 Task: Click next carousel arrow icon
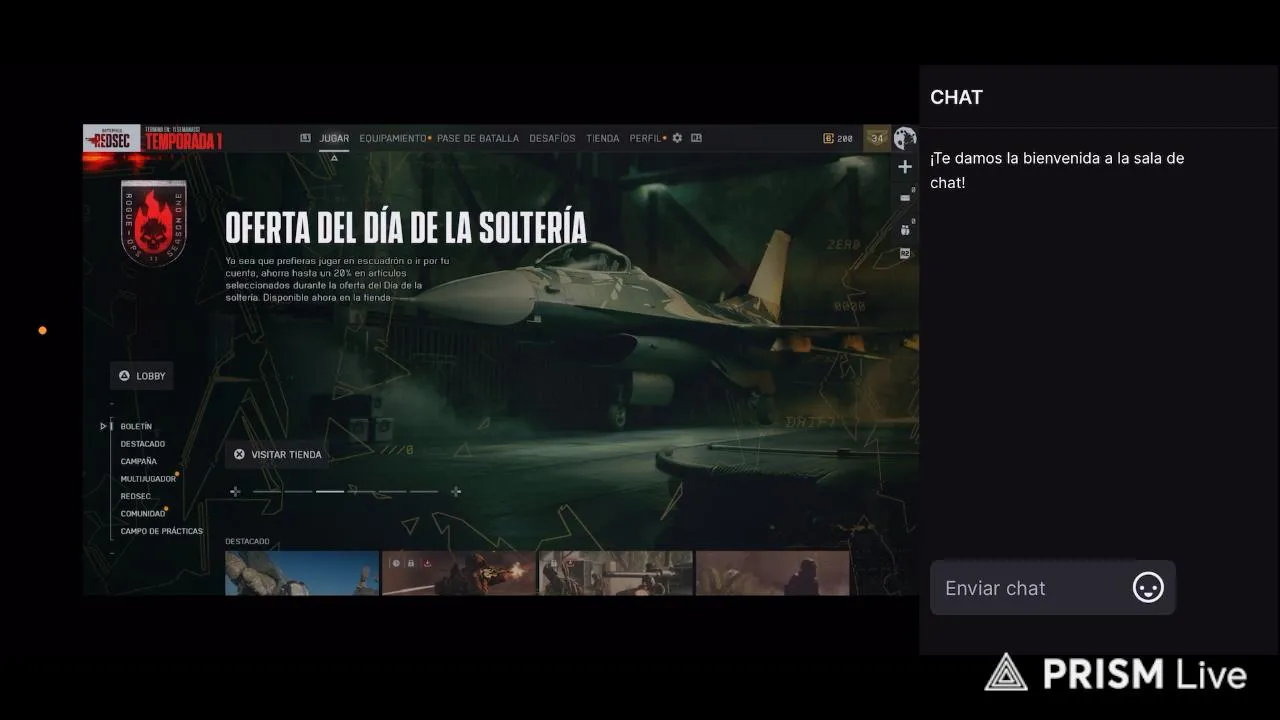(x=456, y=491)
